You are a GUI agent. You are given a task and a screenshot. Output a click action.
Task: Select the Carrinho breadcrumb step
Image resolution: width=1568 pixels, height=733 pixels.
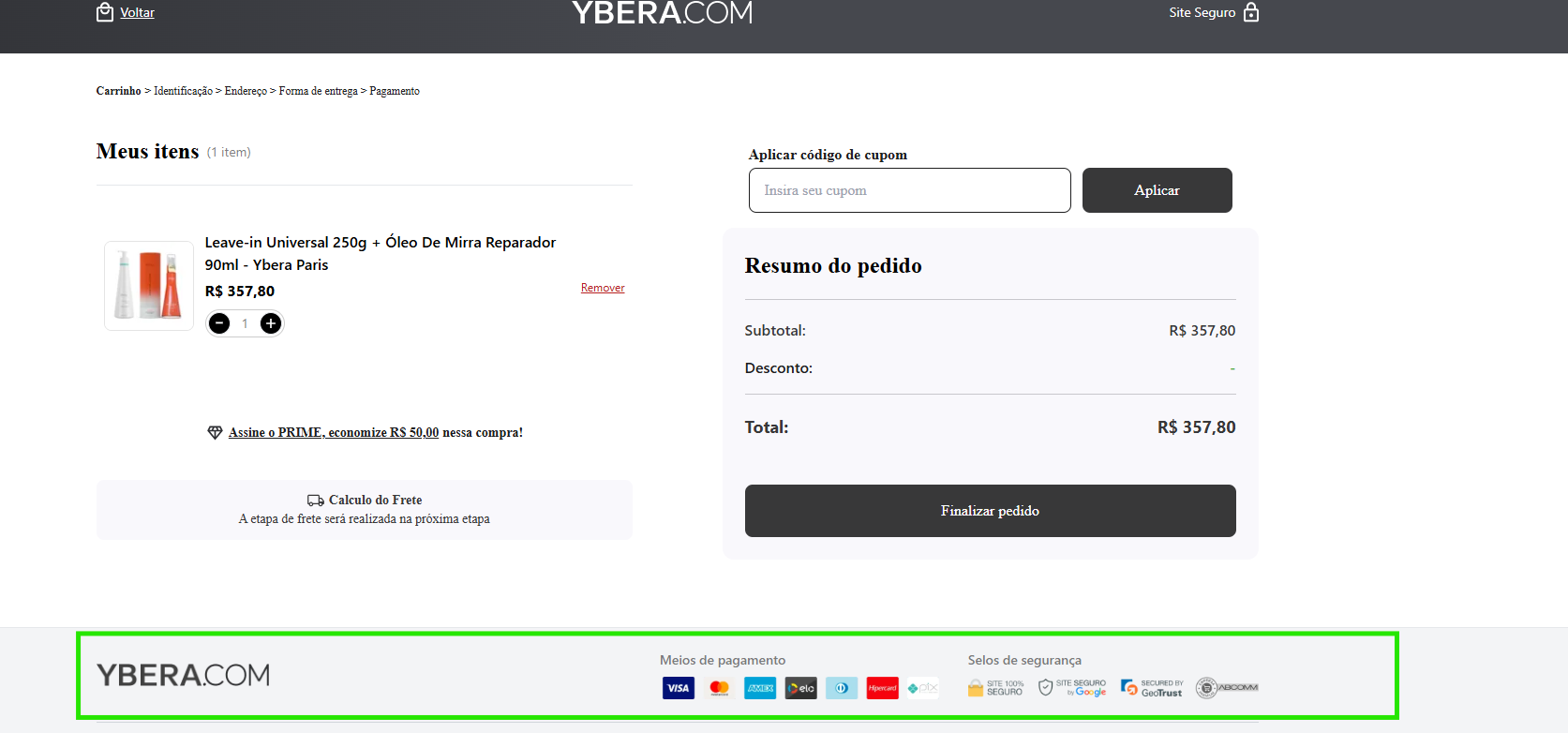tap(118, 91)
